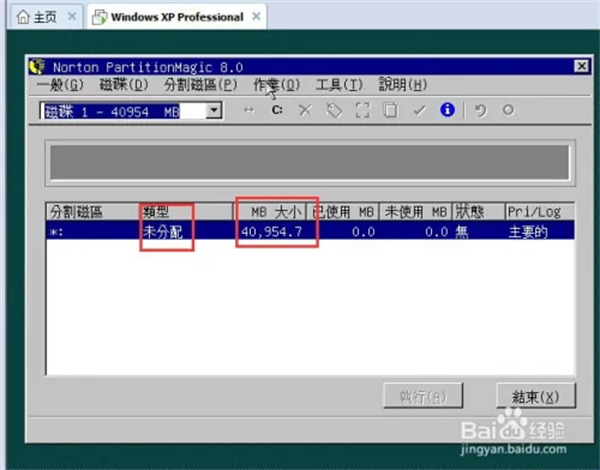Open the 分割磁區(P) menu

(201, 85)
